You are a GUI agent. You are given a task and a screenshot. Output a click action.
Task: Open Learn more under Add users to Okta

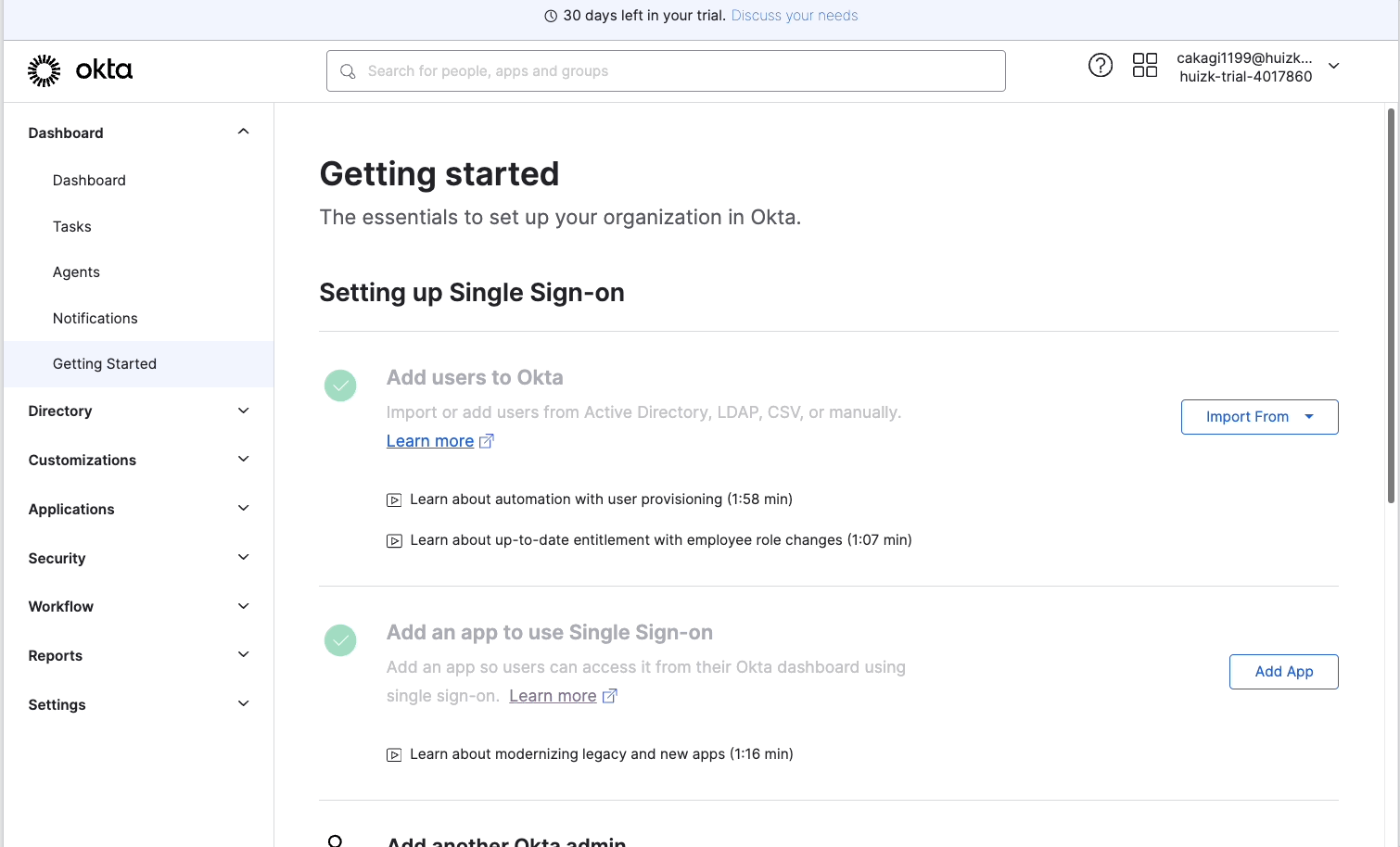(430, 440)
